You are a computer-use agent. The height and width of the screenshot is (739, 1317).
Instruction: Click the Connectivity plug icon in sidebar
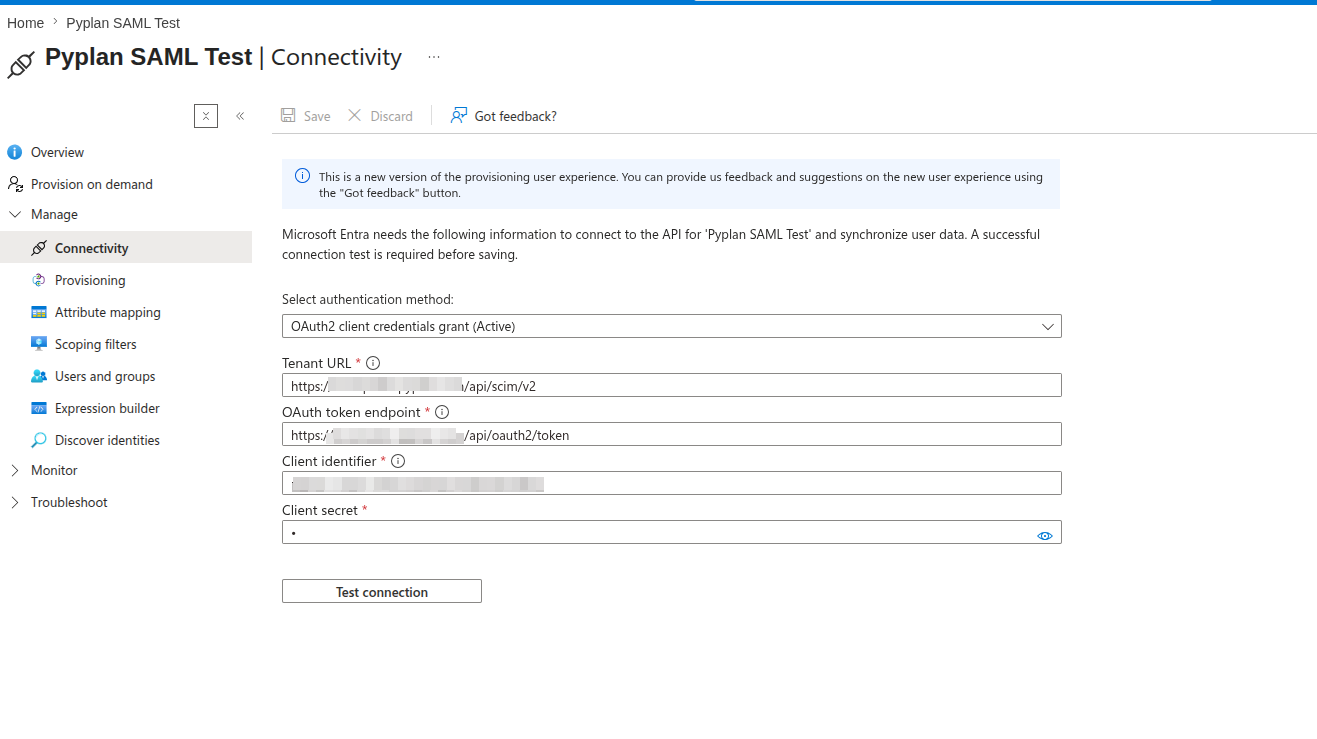(39, 248)
